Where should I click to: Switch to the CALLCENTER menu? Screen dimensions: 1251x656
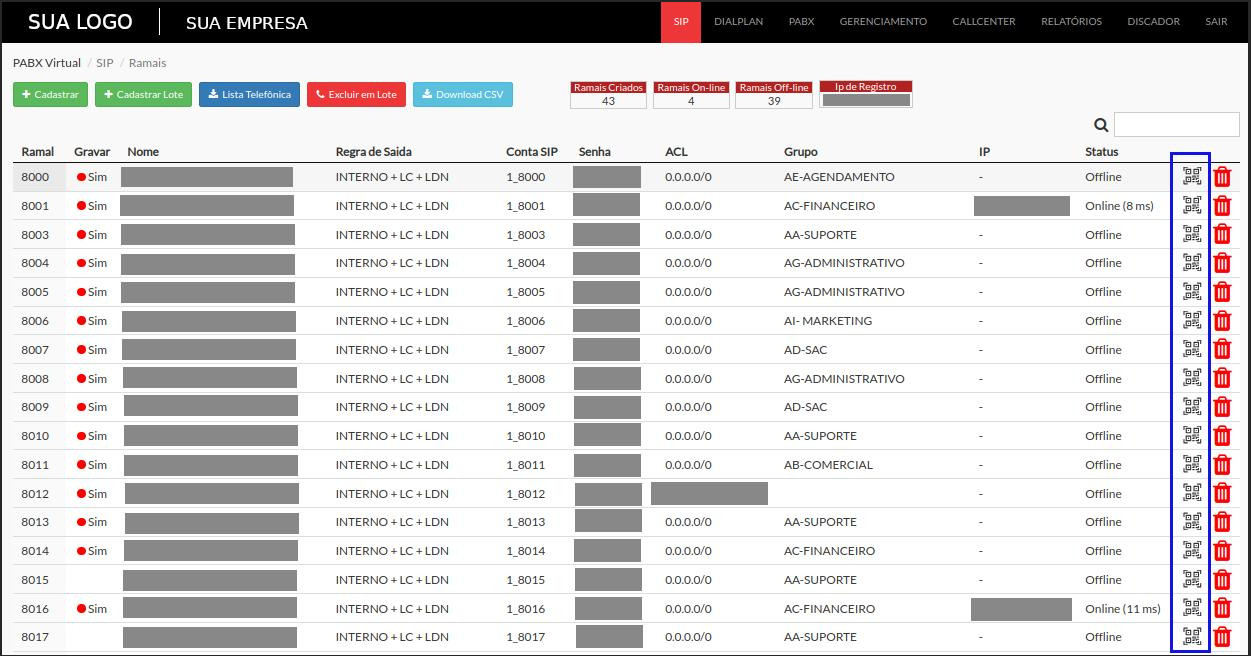[x=984, y=22]
